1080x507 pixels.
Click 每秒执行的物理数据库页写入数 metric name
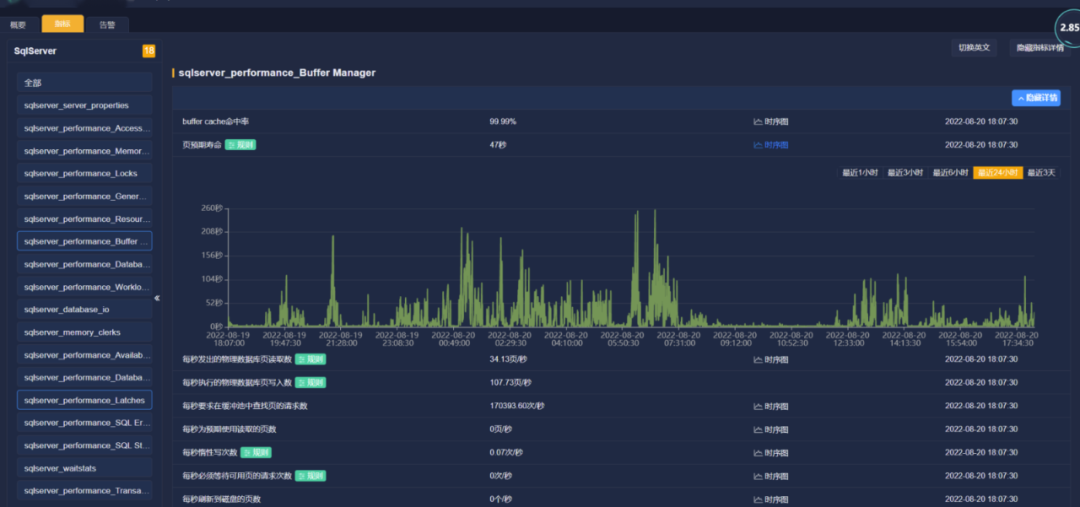237,382
